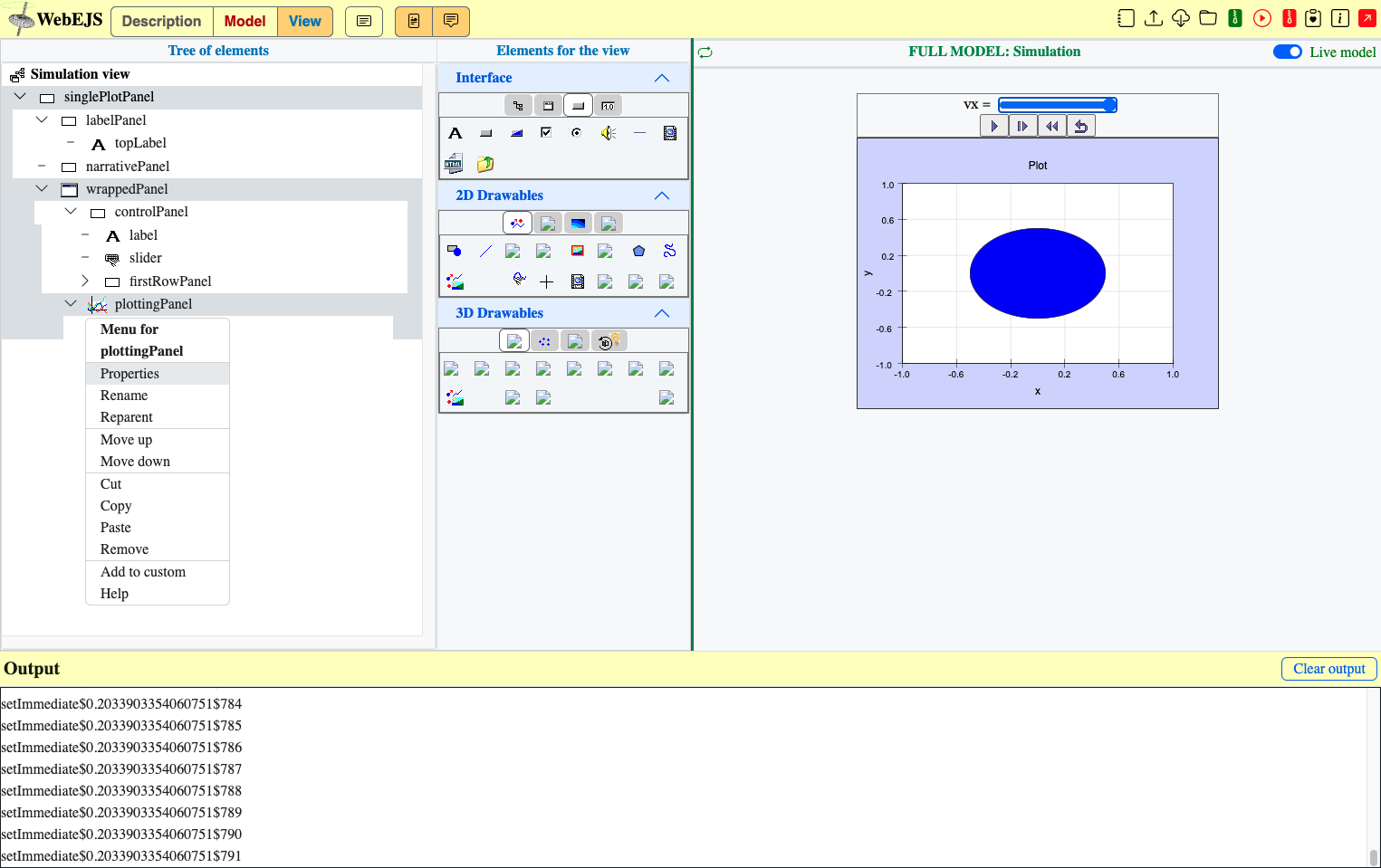The width and height of the screenshot is (1381, 868).
Task: Open the numeric field '1.0' palette group
Action: (608, 106)
